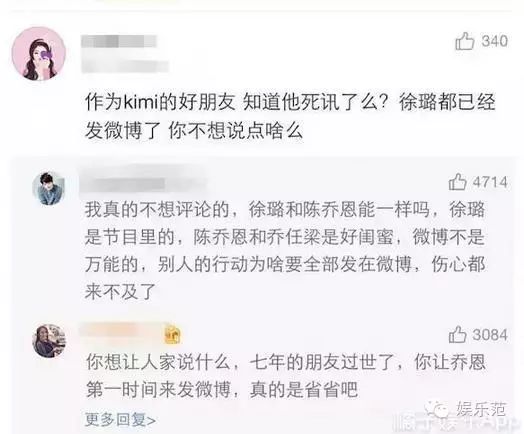Like the comment with 340 likes
Image resolution: width=524 pixels, height=434 pixels.
click(x=465, y=41)
